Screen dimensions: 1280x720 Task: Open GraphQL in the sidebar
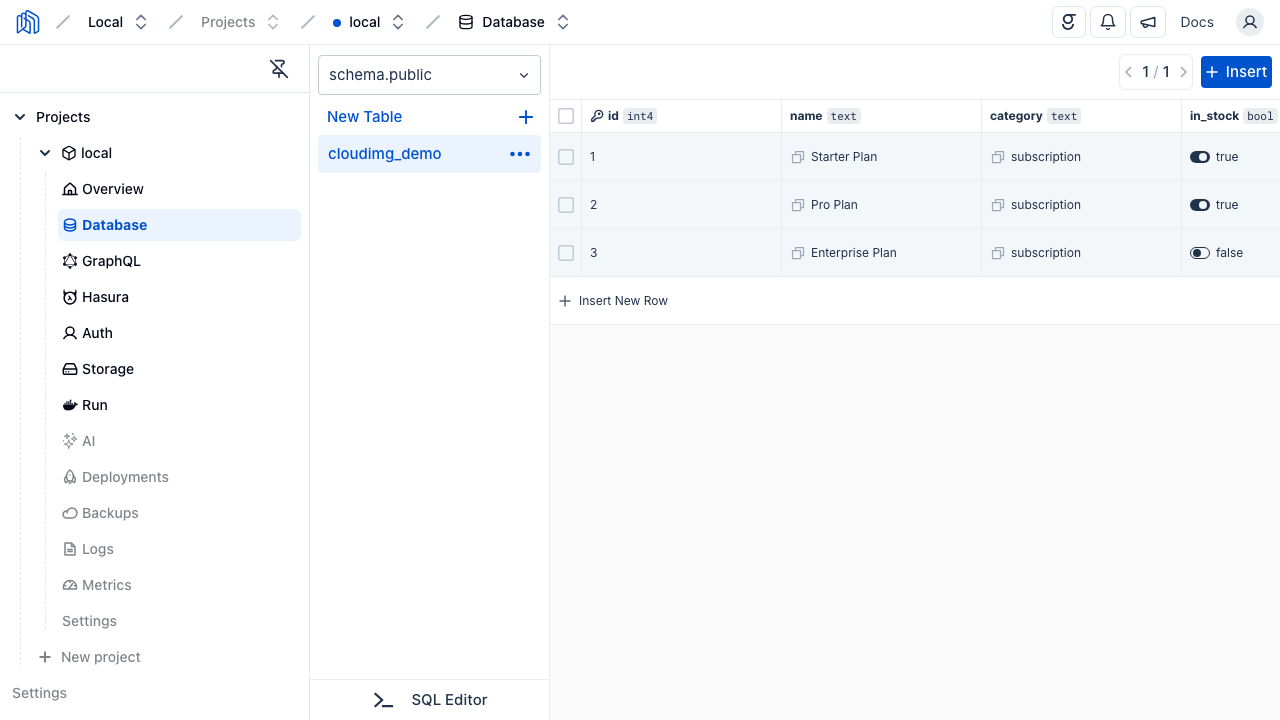(x=180, y=261)
